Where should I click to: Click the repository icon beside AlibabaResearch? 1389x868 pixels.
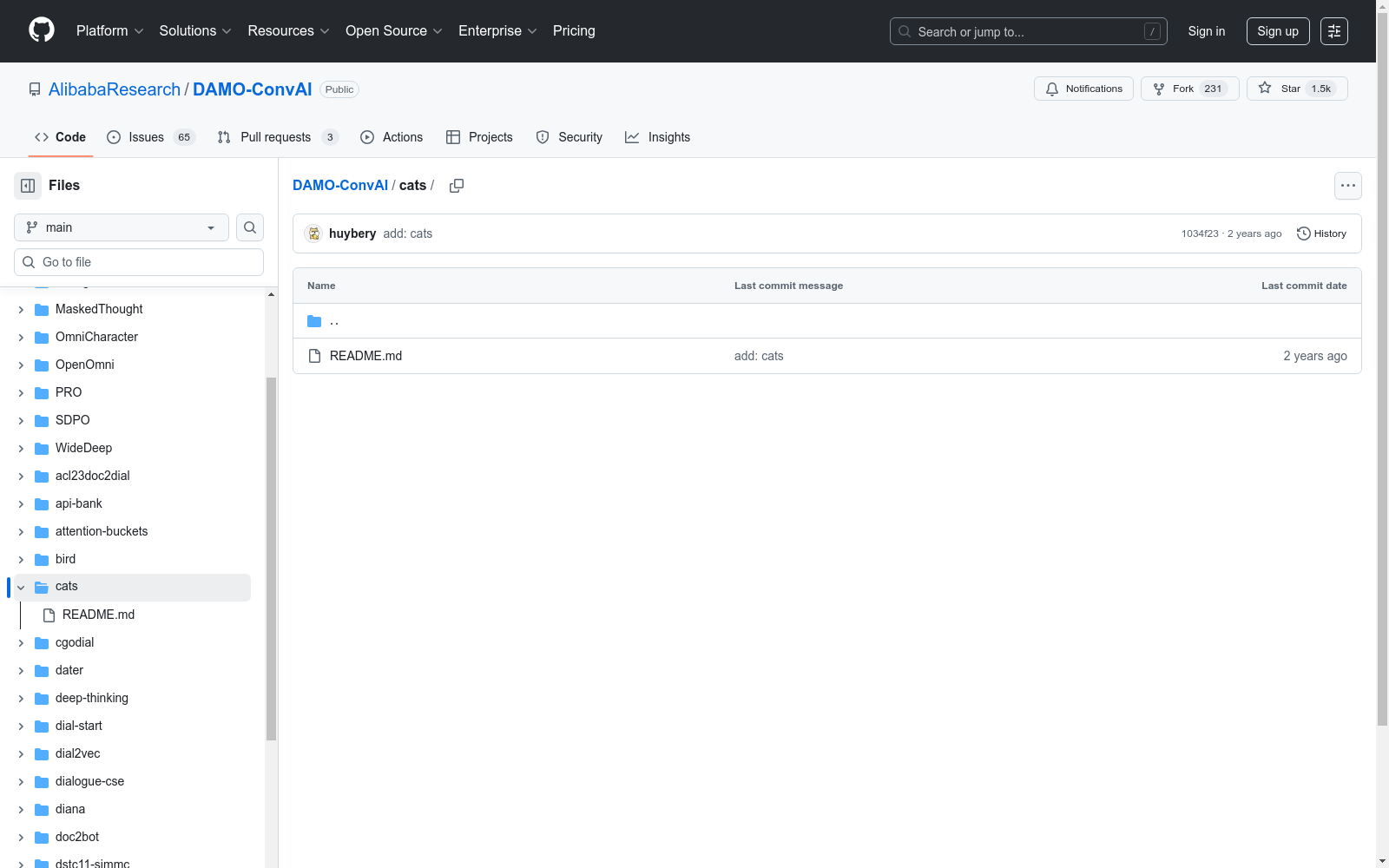[x=35, y=89]
